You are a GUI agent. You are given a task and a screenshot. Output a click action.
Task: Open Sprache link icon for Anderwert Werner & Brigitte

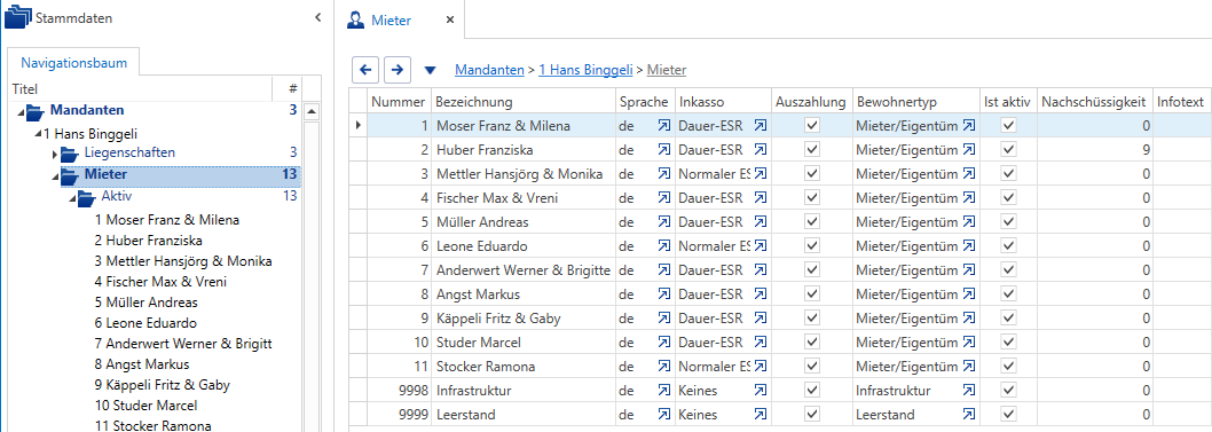click(664, 270)
